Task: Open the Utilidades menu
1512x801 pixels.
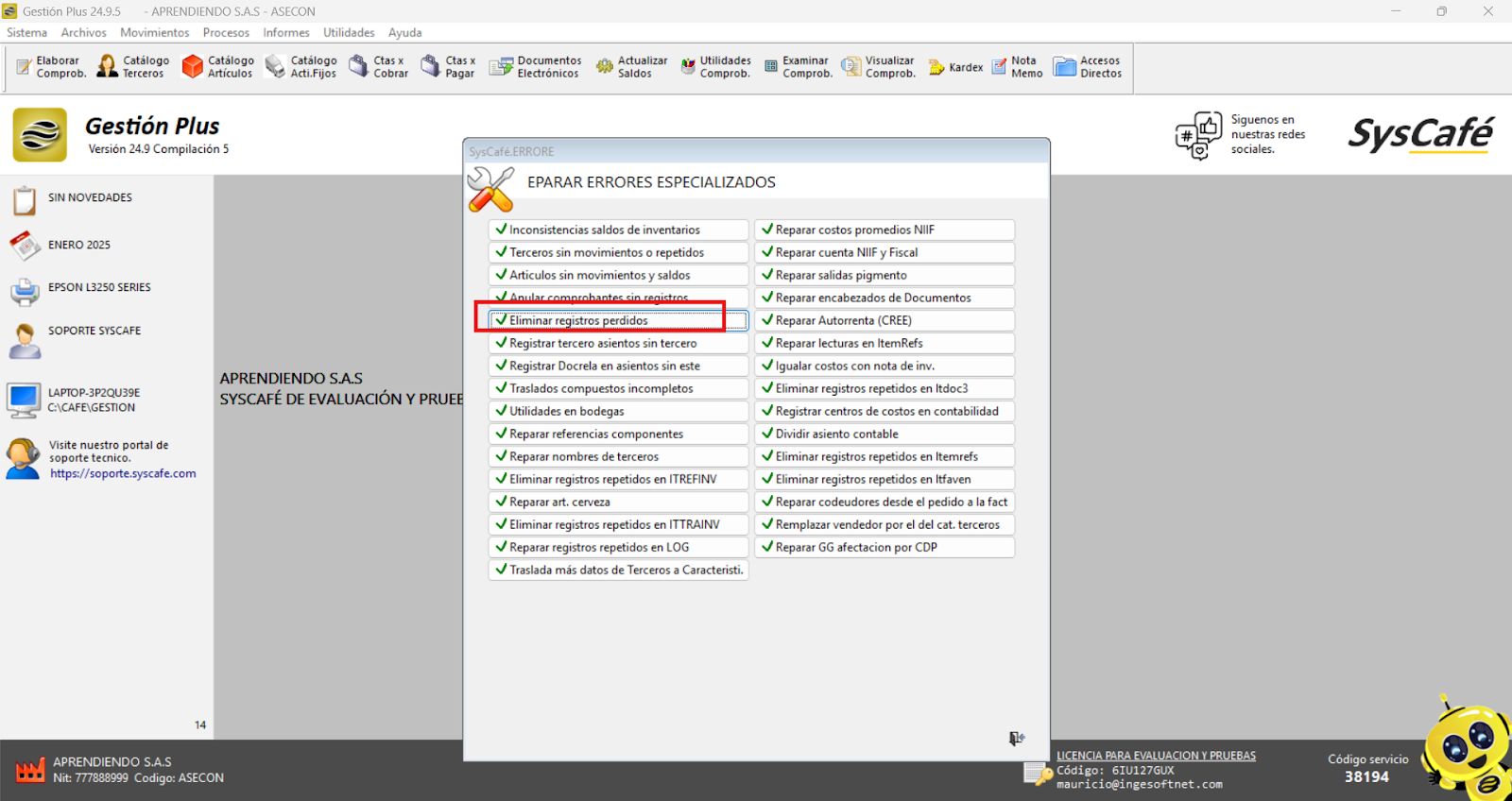Action: coord(349,33)
